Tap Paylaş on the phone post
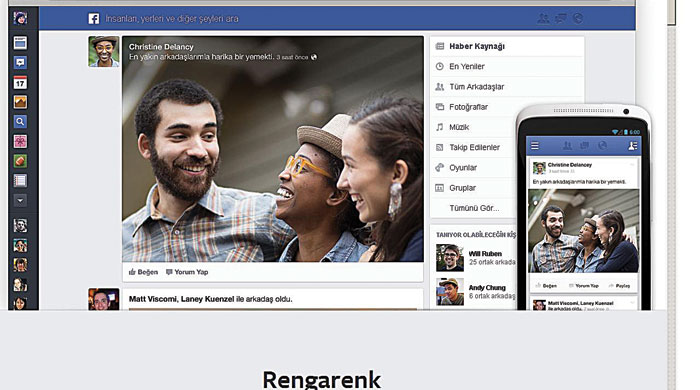Viewport: 700px width, 390px height. (619, 286)
